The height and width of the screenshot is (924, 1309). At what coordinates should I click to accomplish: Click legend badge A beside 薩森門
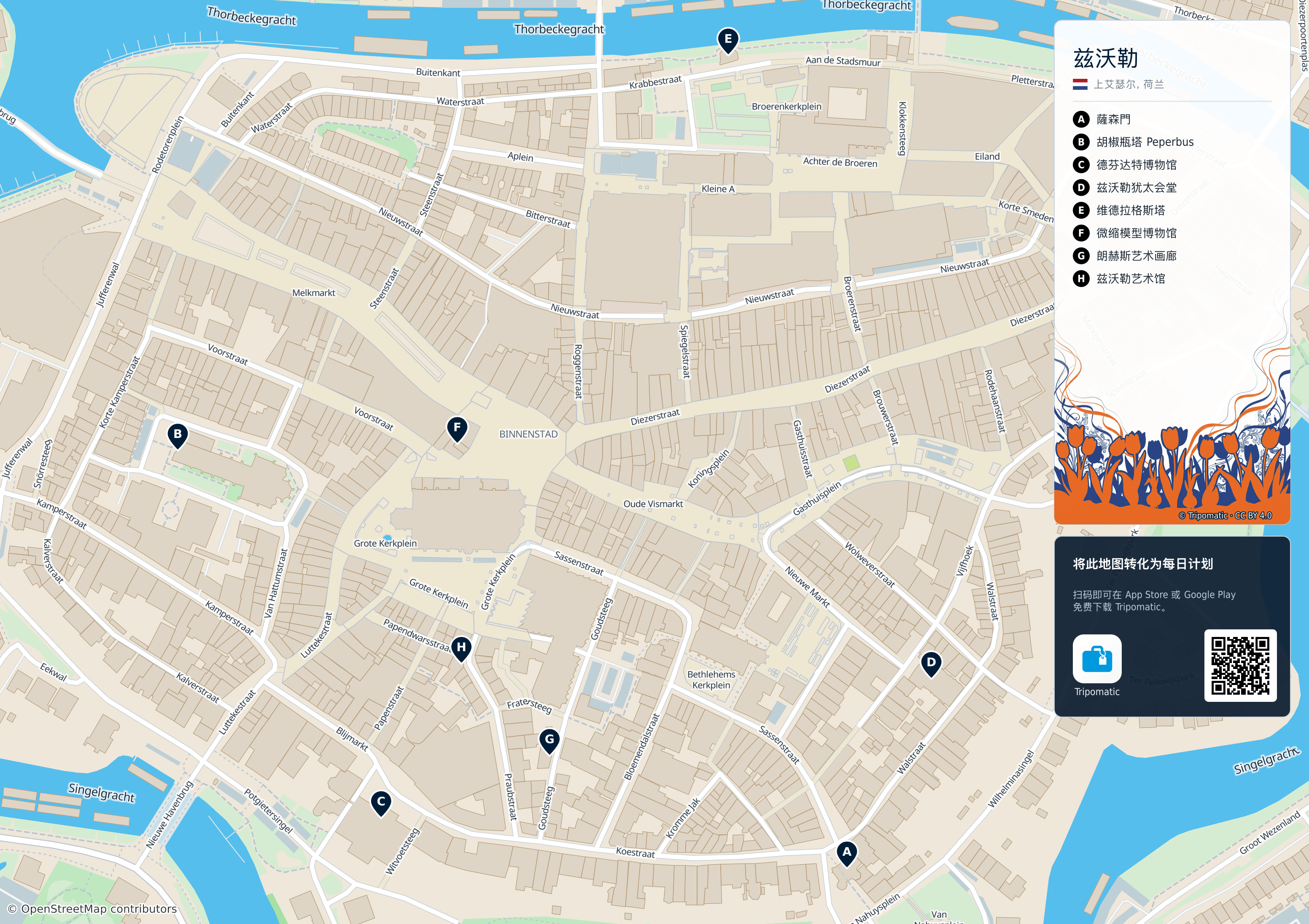pos(1080,119)
